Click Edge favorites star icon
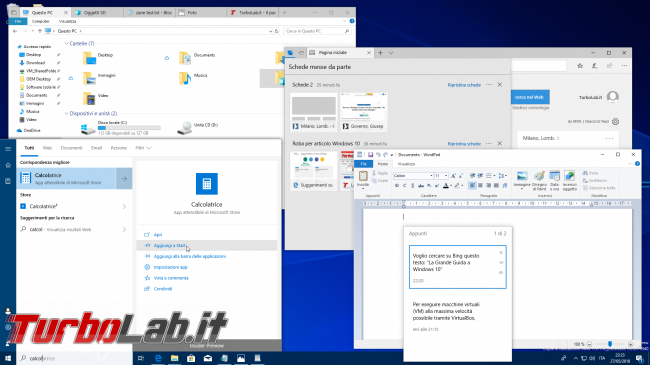Viewport: 650px width, 365px height. [x=580, y=66]
